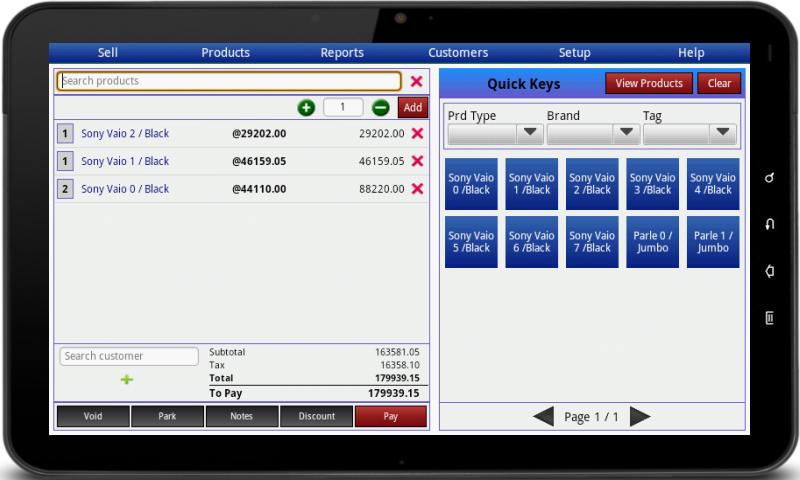Delete Sony Vaio 1 / Black line item

(417, 161)
